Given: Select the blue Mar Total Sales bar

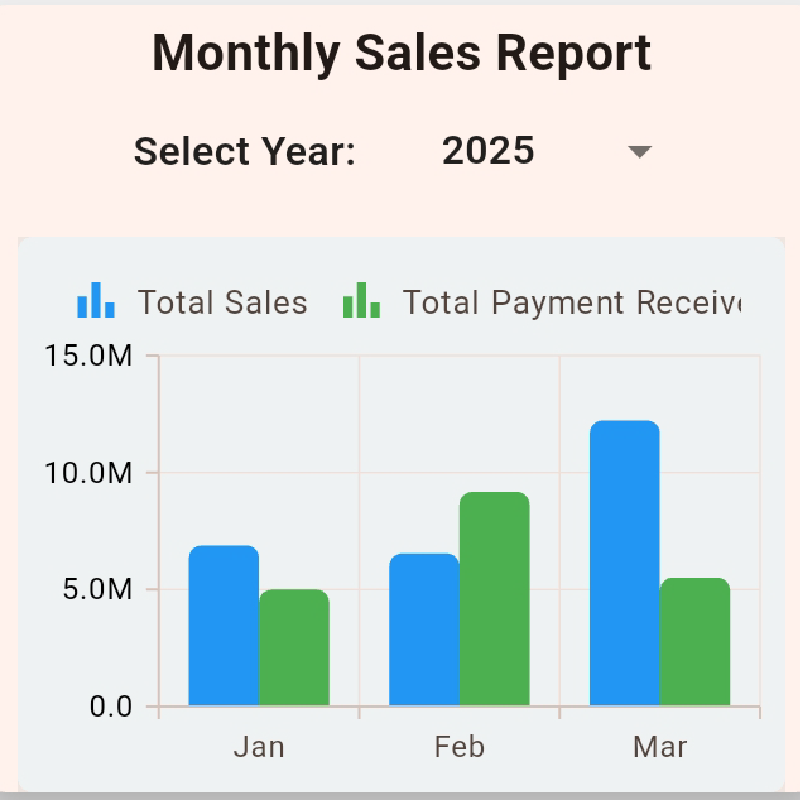Looking at the screenshot, I should 625,563.
